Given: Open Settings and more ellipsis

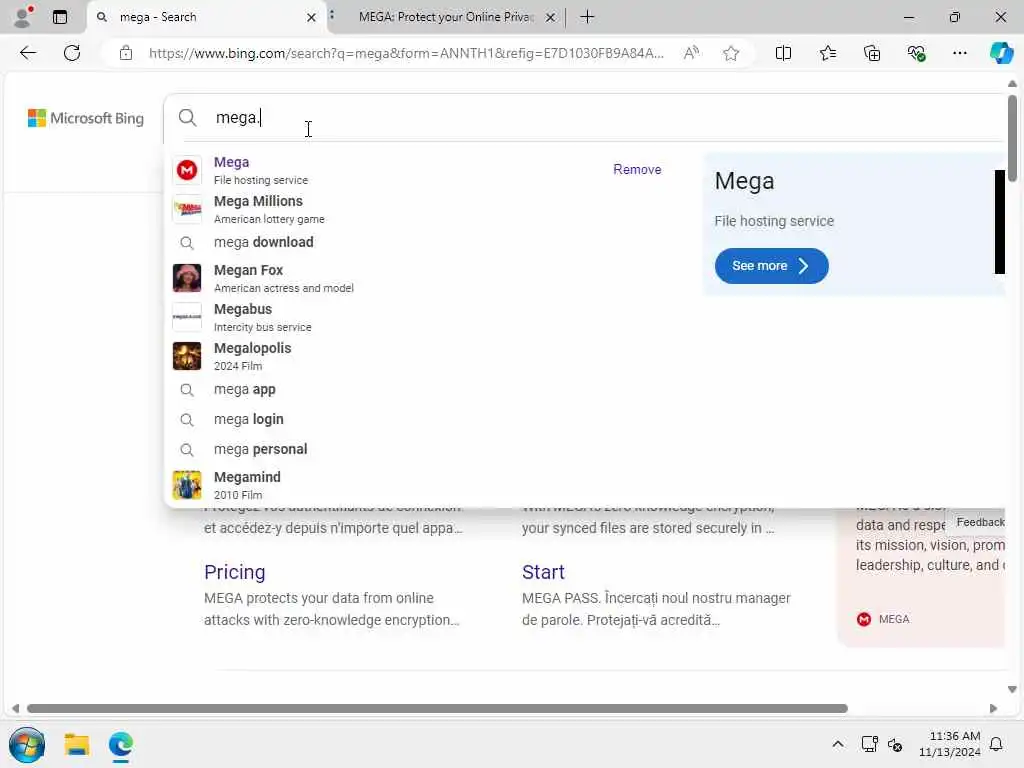Looking at the screenshot, I should point(959,53).
